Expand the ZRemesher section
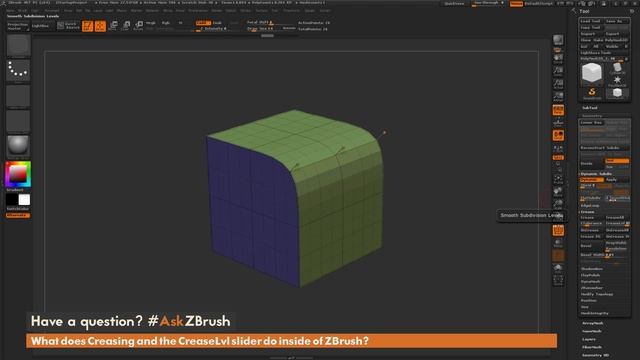640x360 pixels. (592, 288)
